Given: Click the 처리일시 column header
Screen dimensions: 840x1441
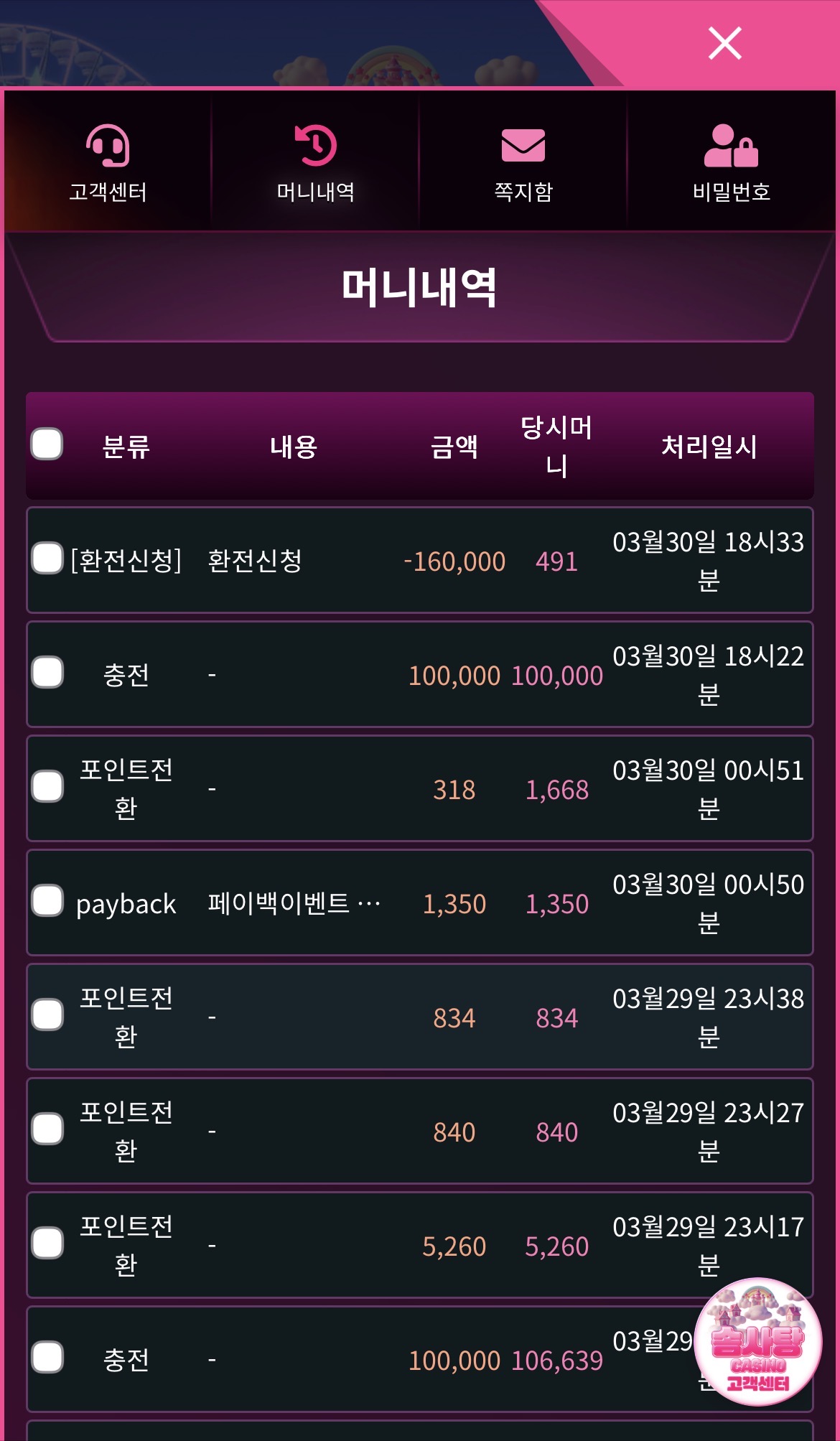Looking at the screenshot, I should 709,447.
